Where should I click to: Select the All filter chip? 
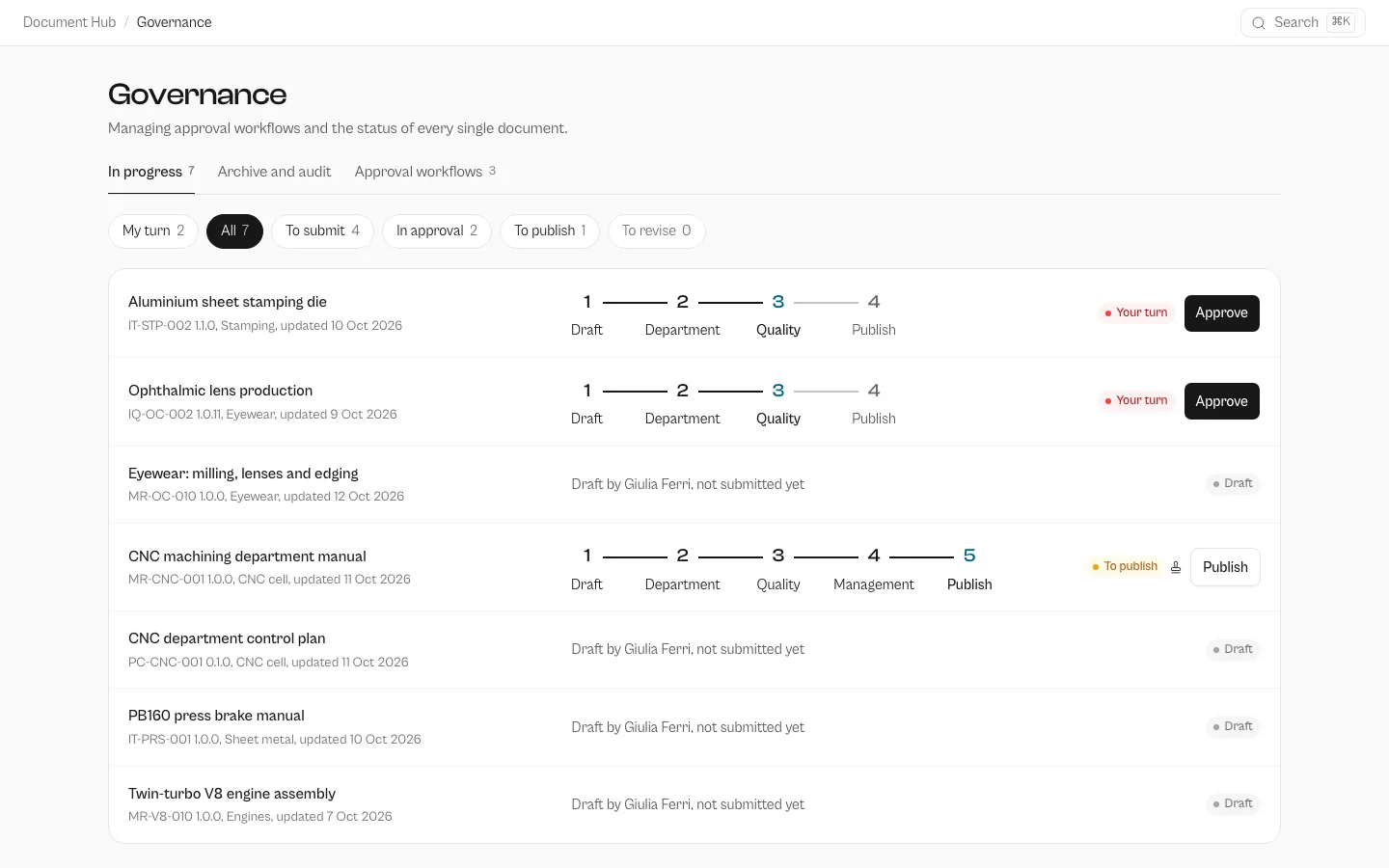[234, 231]
